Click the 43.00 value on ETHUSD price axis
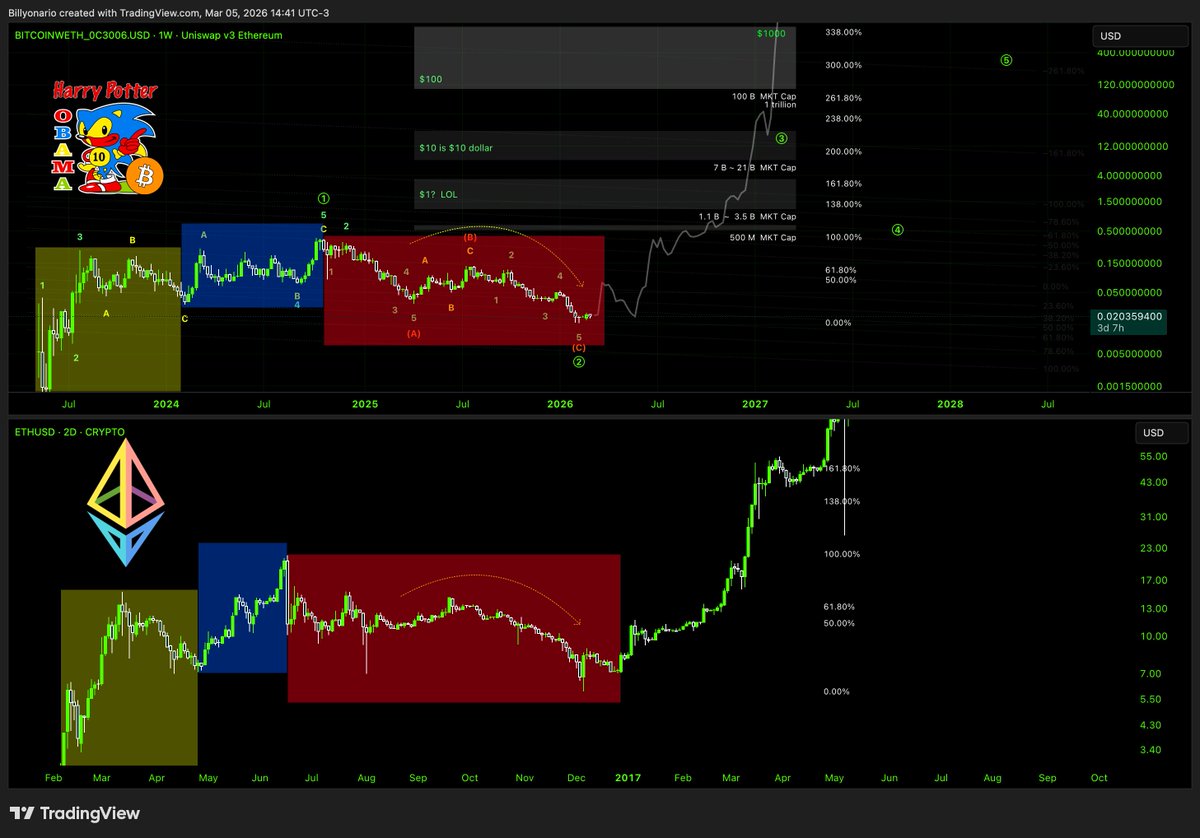This screenshot has width=1200, height=838. (1153, 483)
